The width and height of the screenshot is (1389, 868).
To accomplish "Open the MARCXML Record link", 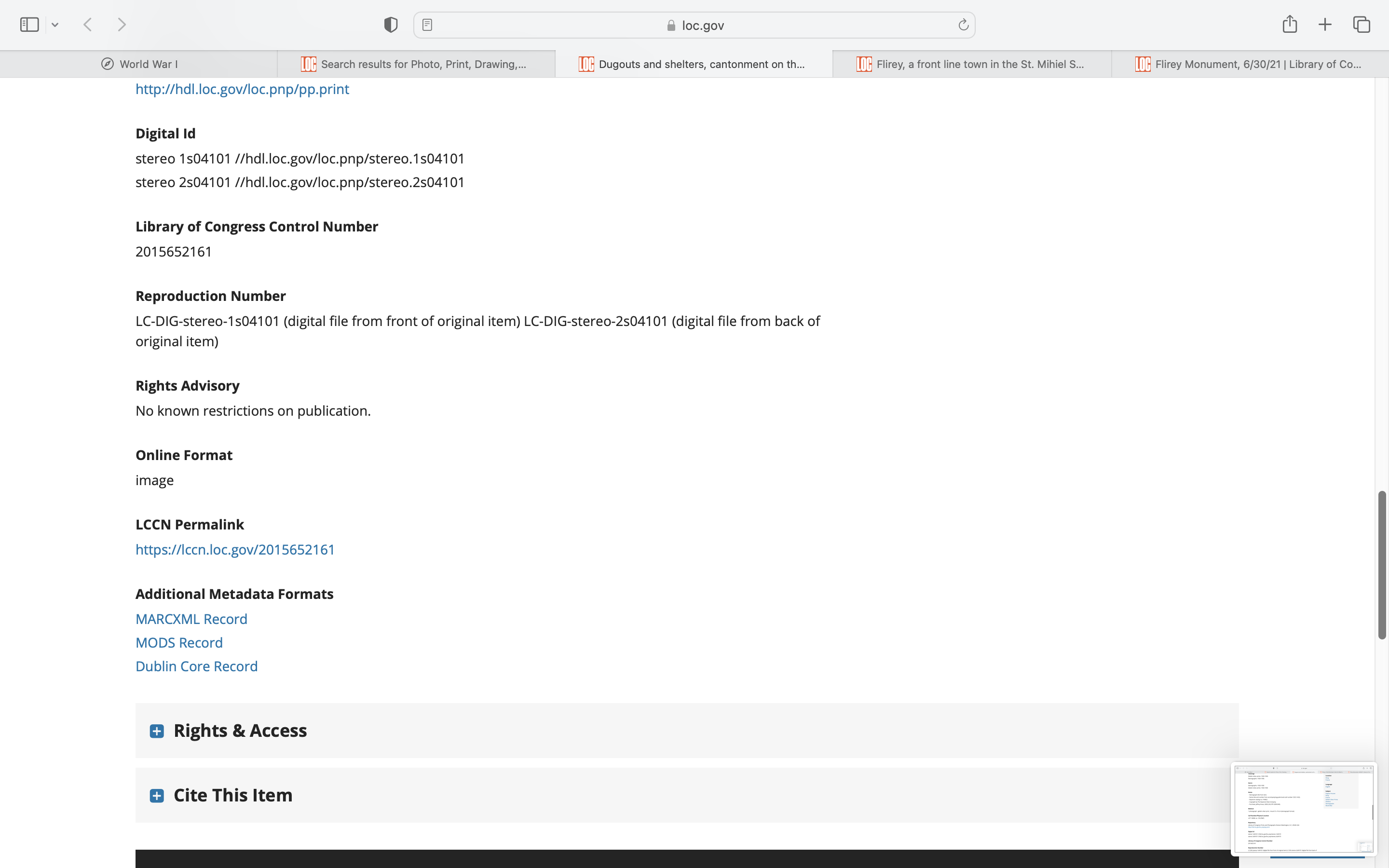I will (191, 619).
